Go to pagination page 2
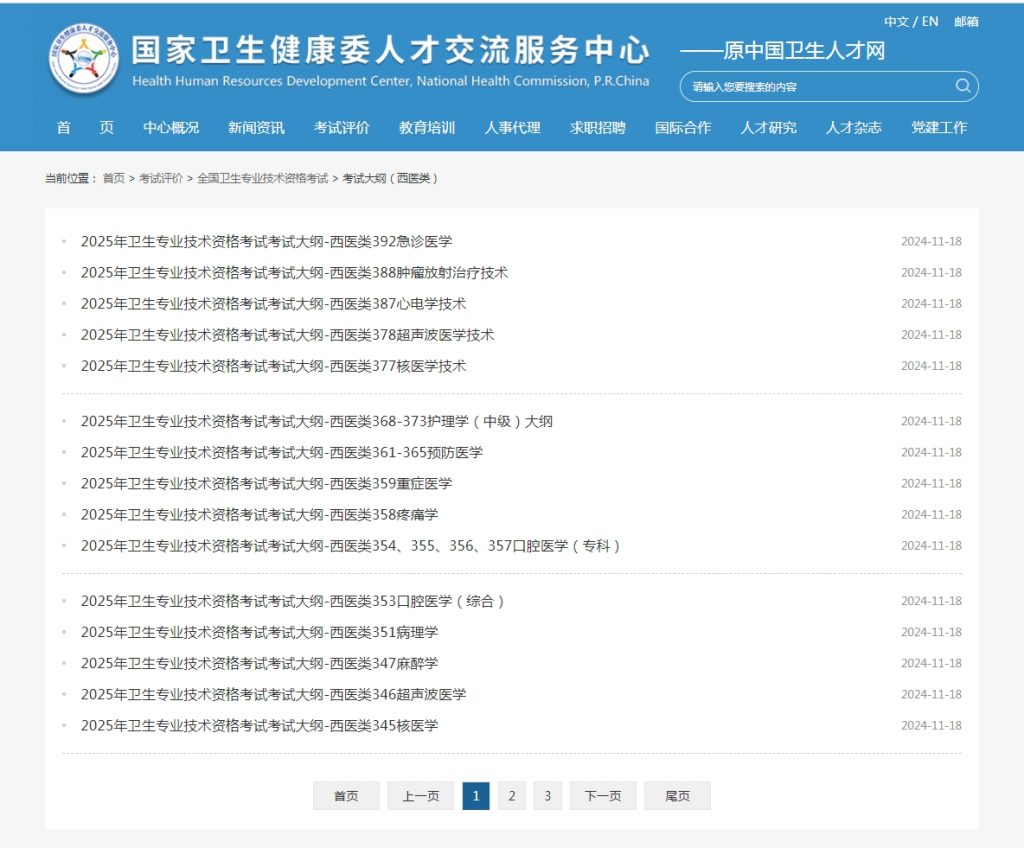 511,796
